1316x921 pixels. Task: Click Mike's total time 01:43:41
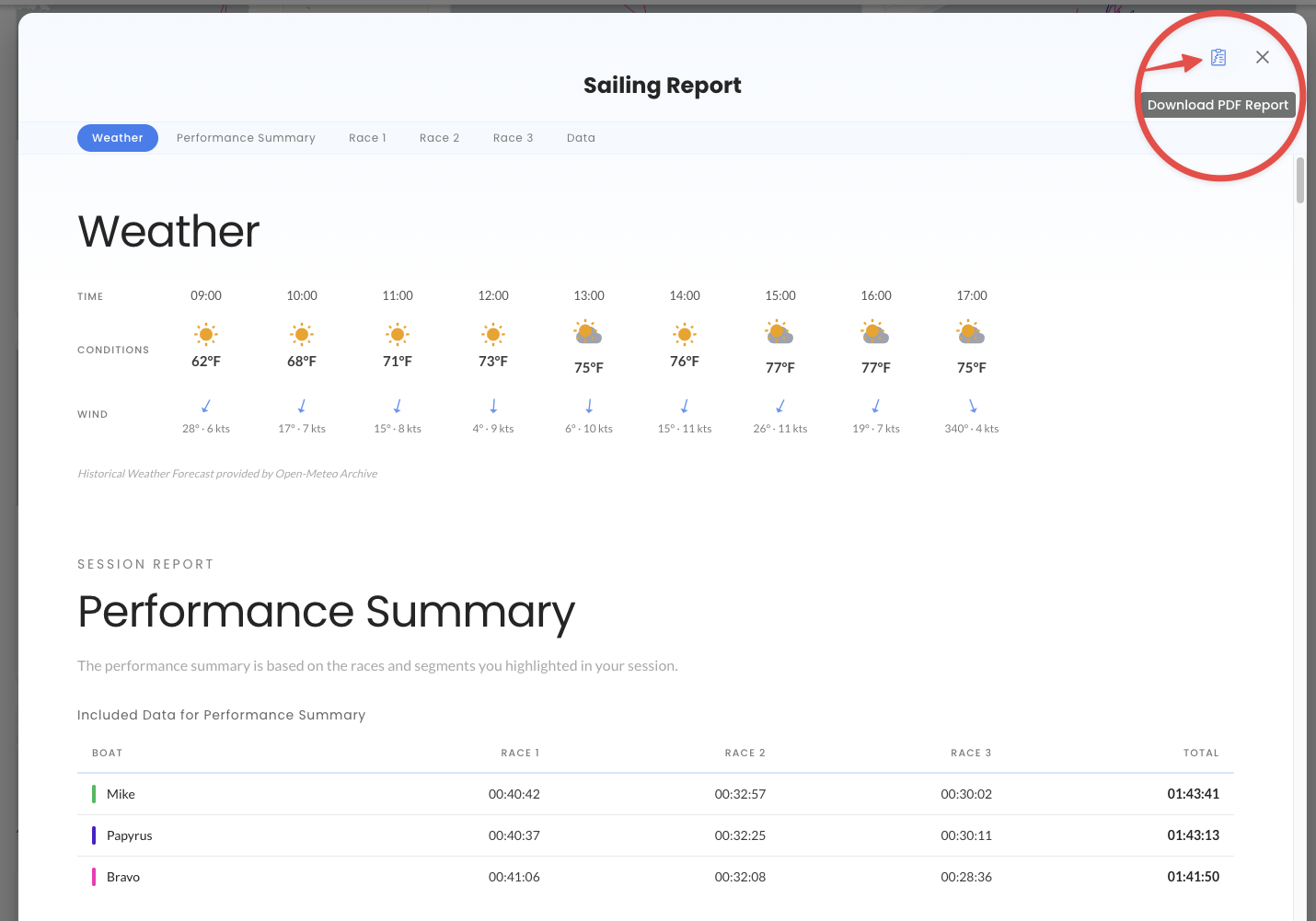(1193, 793)
